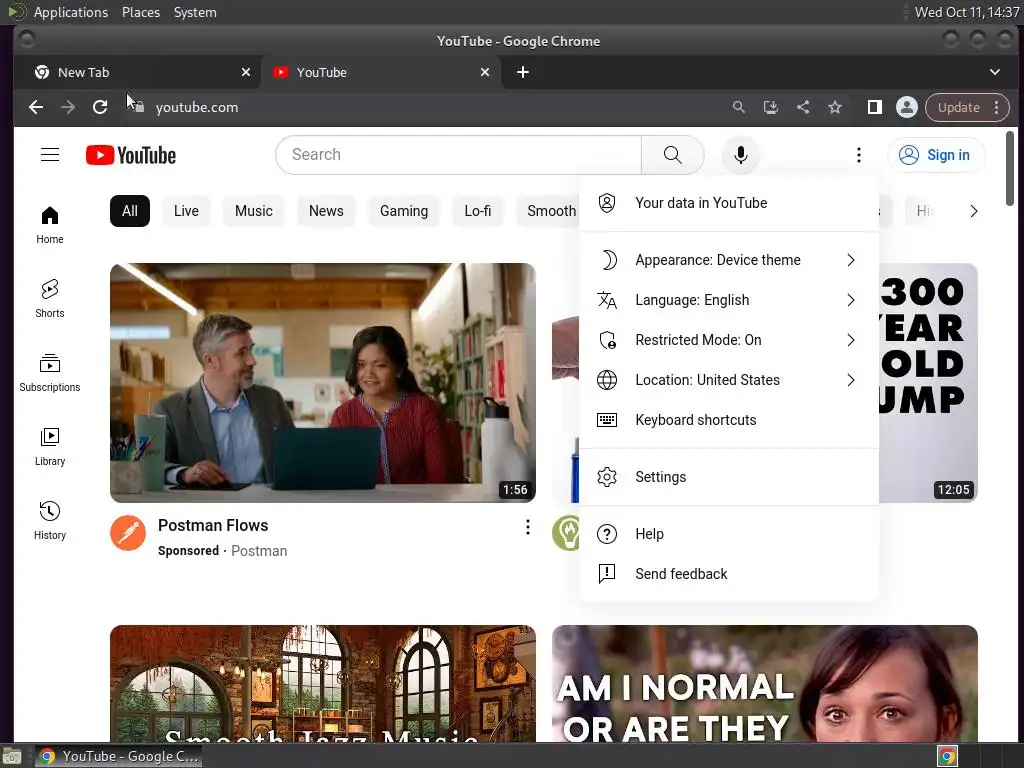Bookmark this page with the star icon
The height and width of the screenshot is (768, 1024).
click(835, 107)
